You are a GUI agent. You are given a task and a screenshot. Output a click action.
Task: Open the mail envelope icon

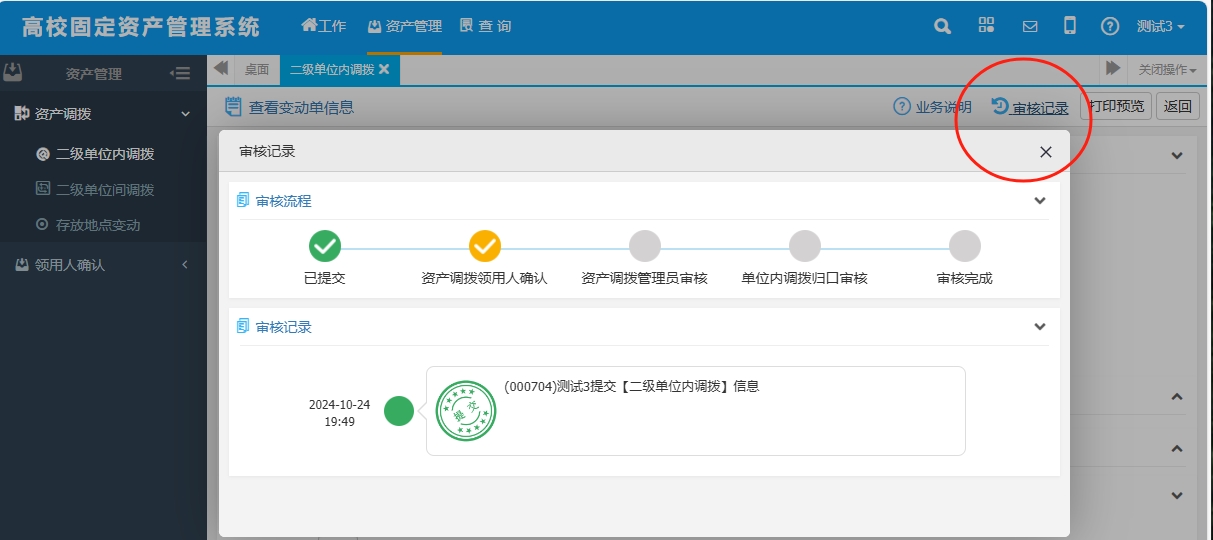pos(1029,27)
